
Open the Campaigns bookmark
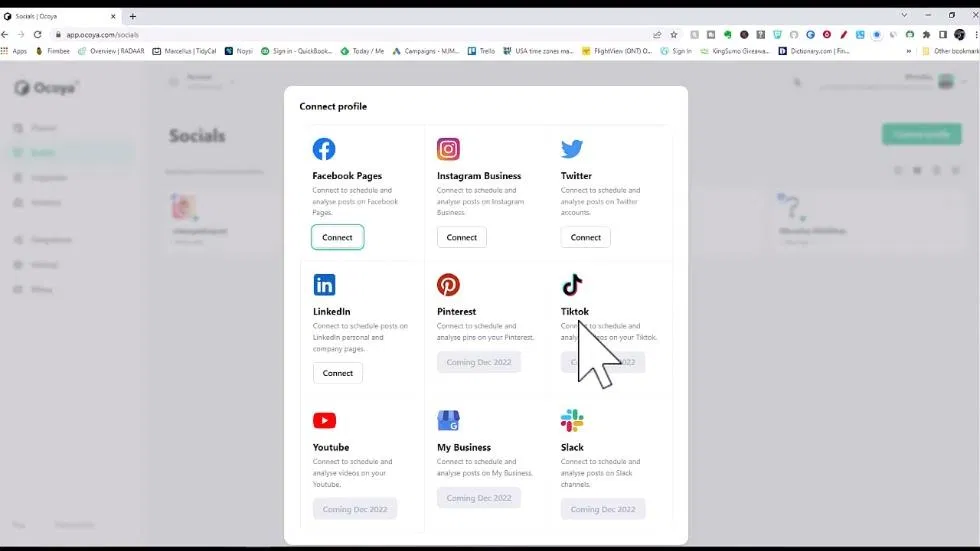pyautogui.click(x=426, y=51)
